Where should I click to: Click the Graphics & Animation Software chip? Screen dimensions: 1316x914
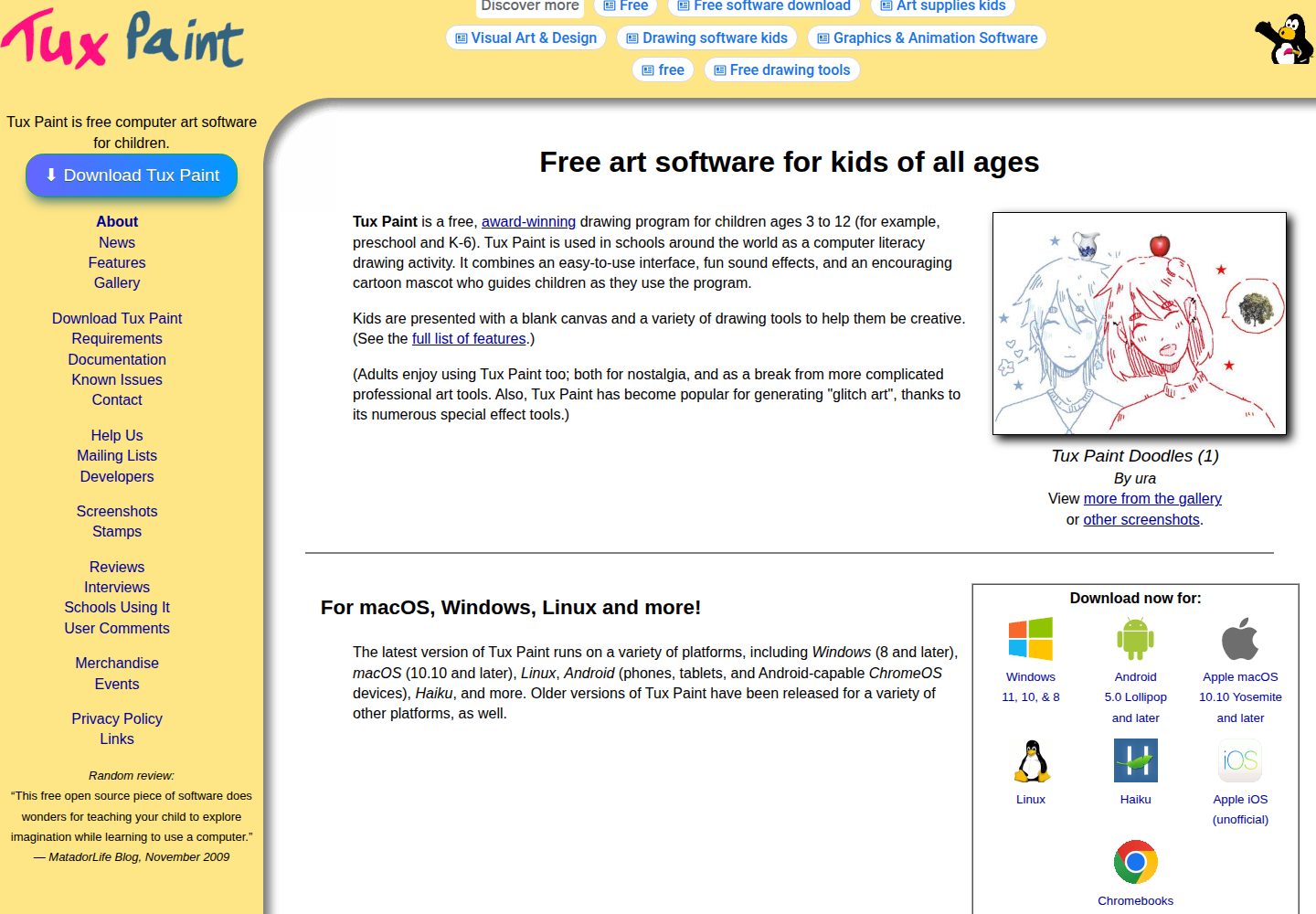[x=927, y=37]
